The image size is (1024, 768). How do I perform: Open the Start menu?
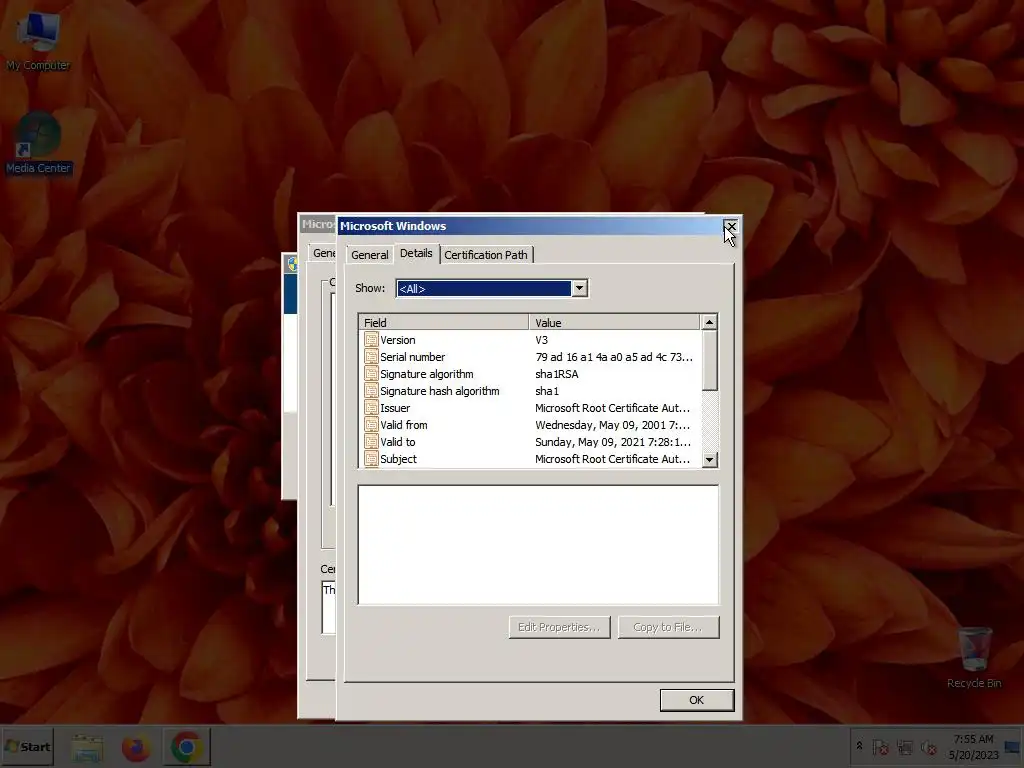click(x=27, y=746)
